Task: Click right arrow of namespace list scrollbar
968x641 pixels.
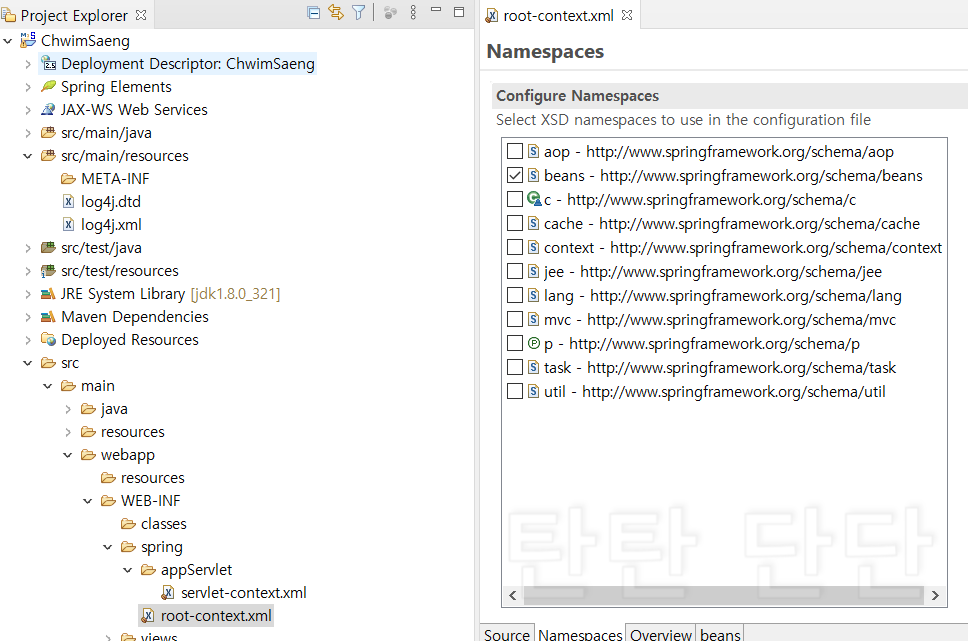Action: tap(935, 595)
